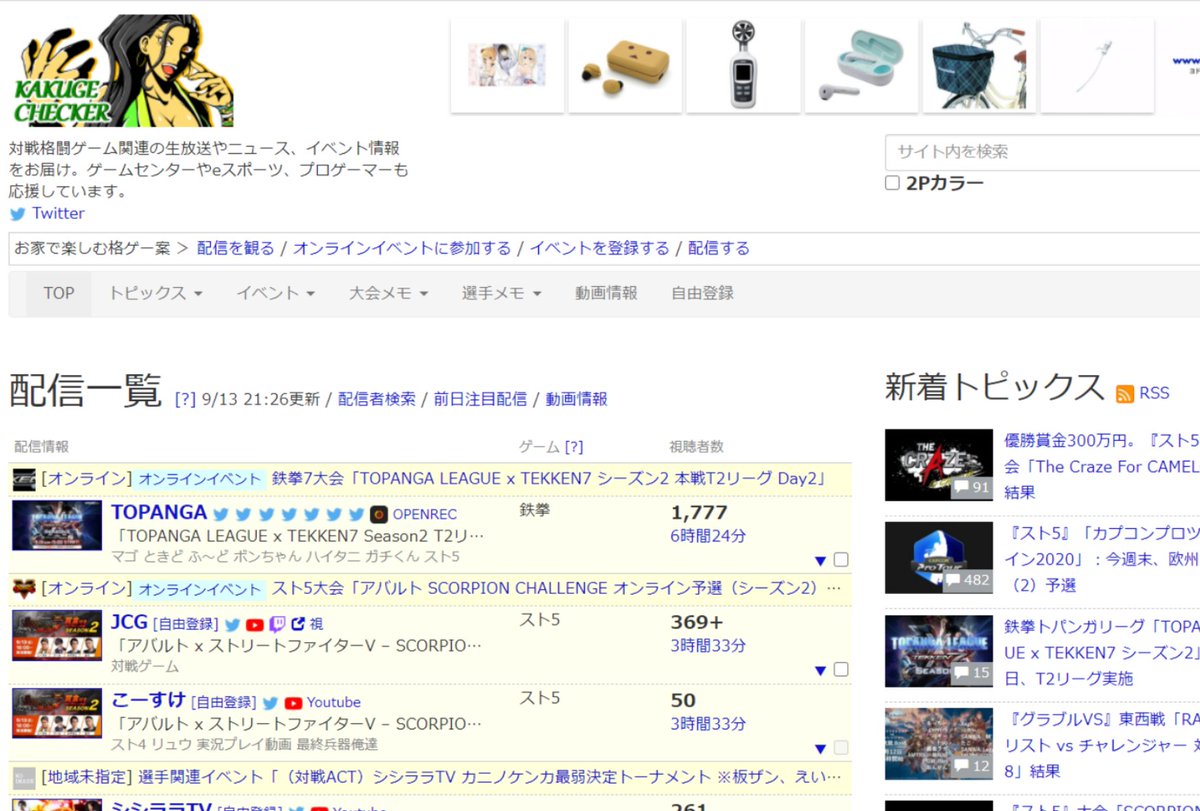Click the TOPANGA stream thumbnail

click(57, 526)
